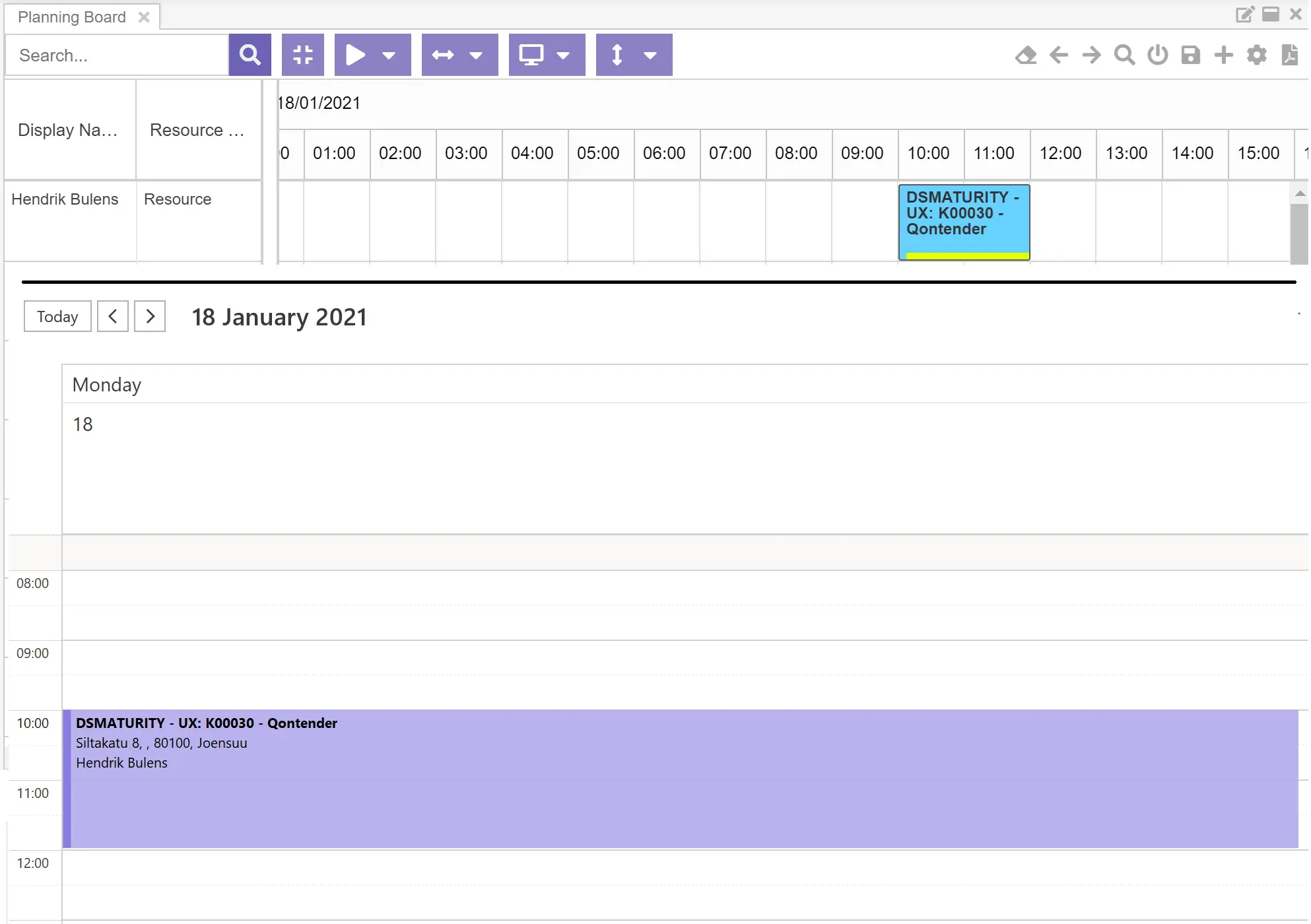Select the DSMATURITY appointment block for Hendrik Bulens
1311x924 pixels.
[963, 222]
